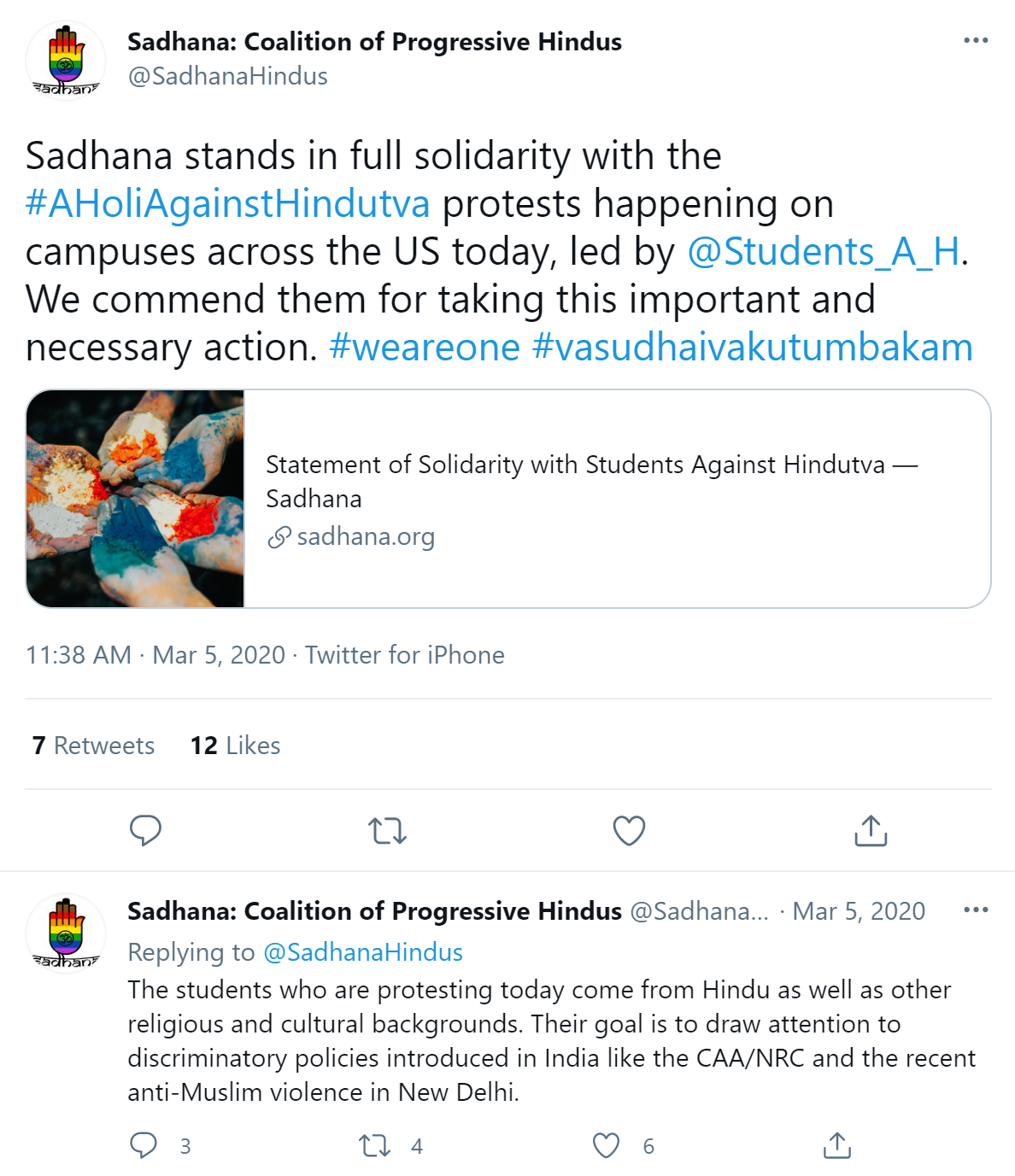This screenshot has width=1015, height=1176.
Task: Share the reply tweet
Action: pos(836,1145)
